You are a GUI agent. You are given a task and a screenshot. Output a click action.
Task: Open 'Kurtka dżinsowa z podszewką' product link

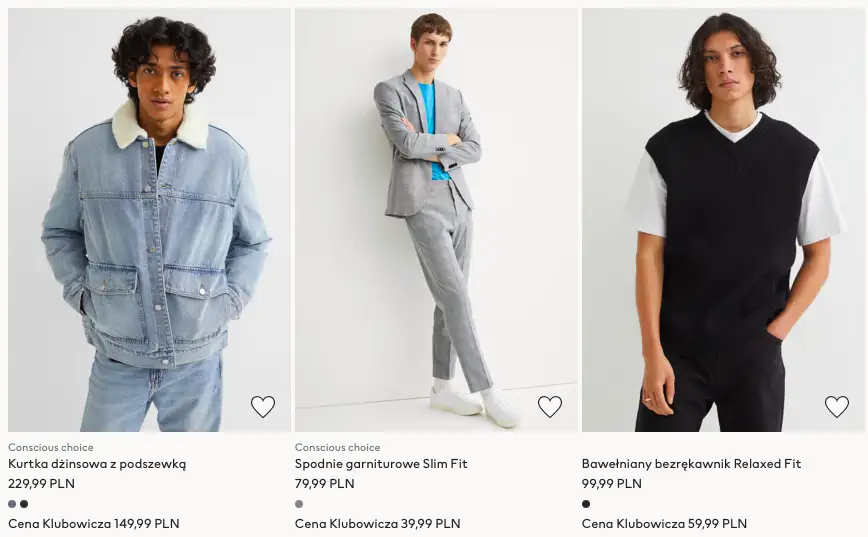tap(97, 464)
